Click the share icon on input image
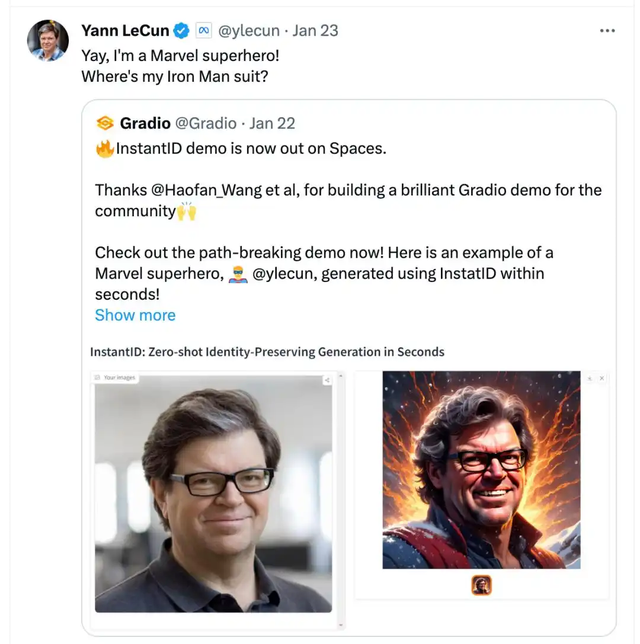 pyautogui.click(x=327, y=380)
